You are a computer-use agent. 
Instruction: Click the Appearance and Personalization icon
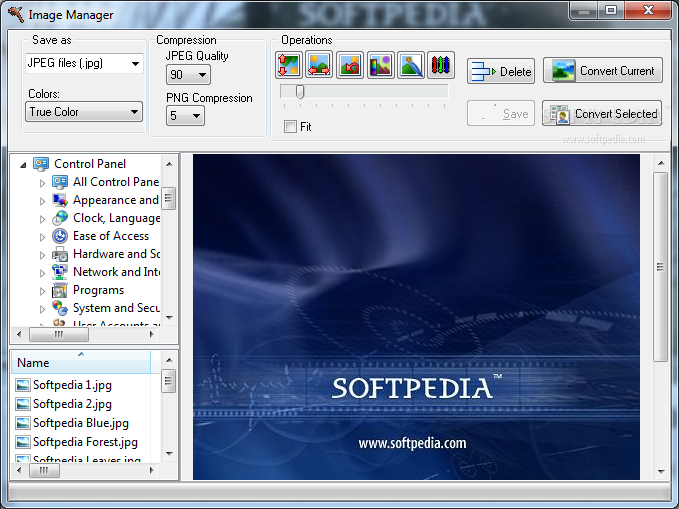[x=60, y=200]
